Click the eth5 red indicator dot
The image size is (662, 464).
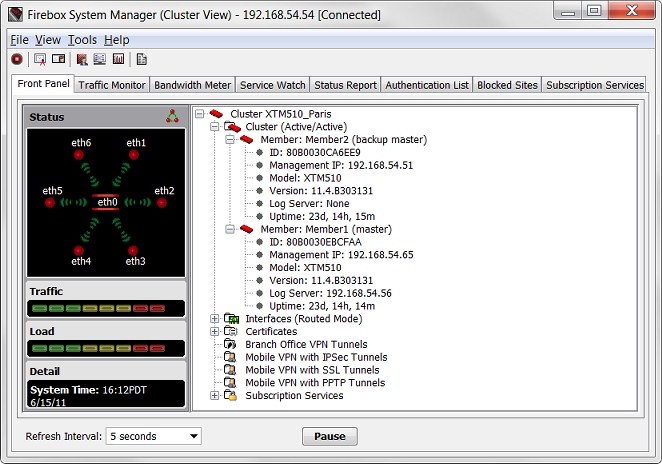pyautogui.click(x=50, y=203)
